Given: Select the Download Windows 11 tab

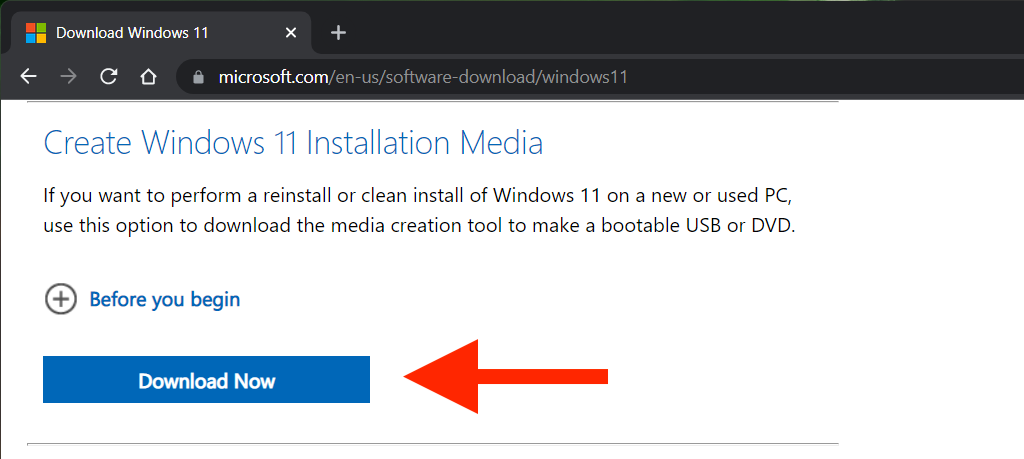Looking at the screenshot, I should [x=150, y=32].
